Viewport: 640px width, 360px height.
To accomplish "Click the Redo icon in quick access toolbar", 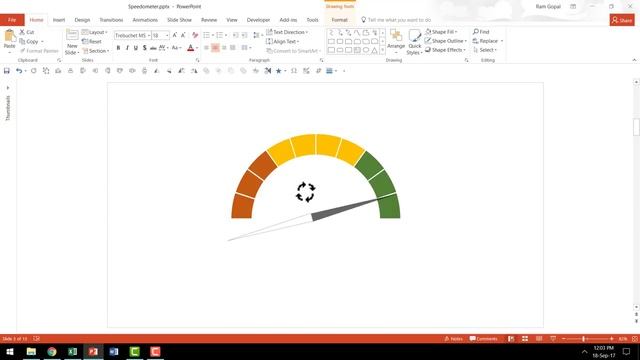I will coord(33,71).
